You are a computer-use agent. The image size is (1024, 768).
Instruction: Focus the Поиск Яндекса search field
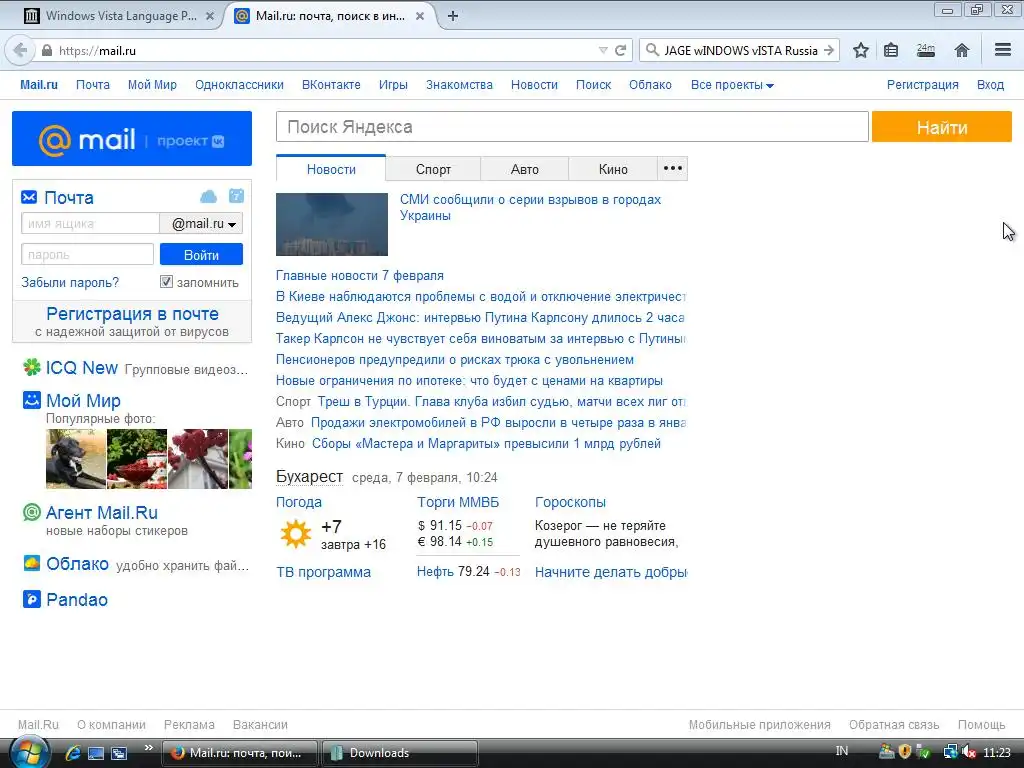tap(572, 127)
